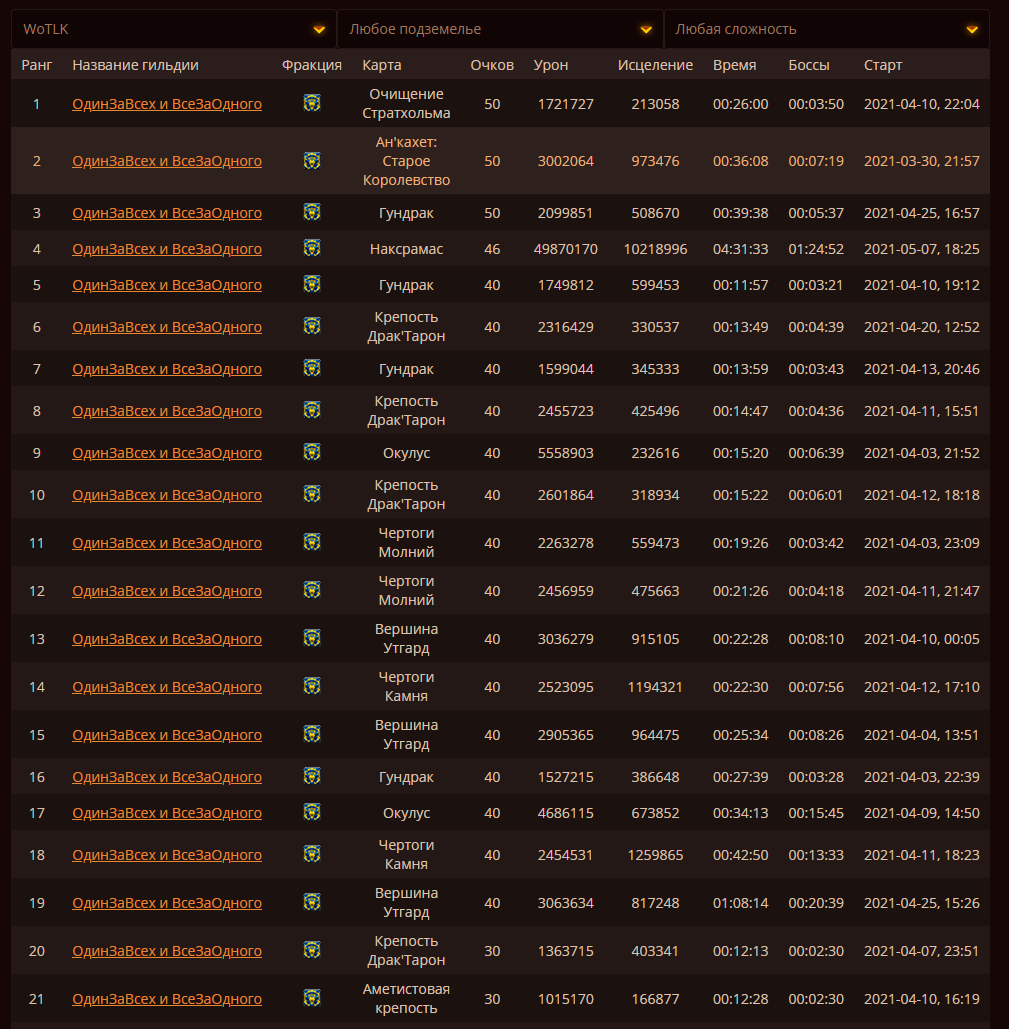Sort by the Время column header
The width and height of the screenshot is (1009, 1029).
tap(734, 65)
